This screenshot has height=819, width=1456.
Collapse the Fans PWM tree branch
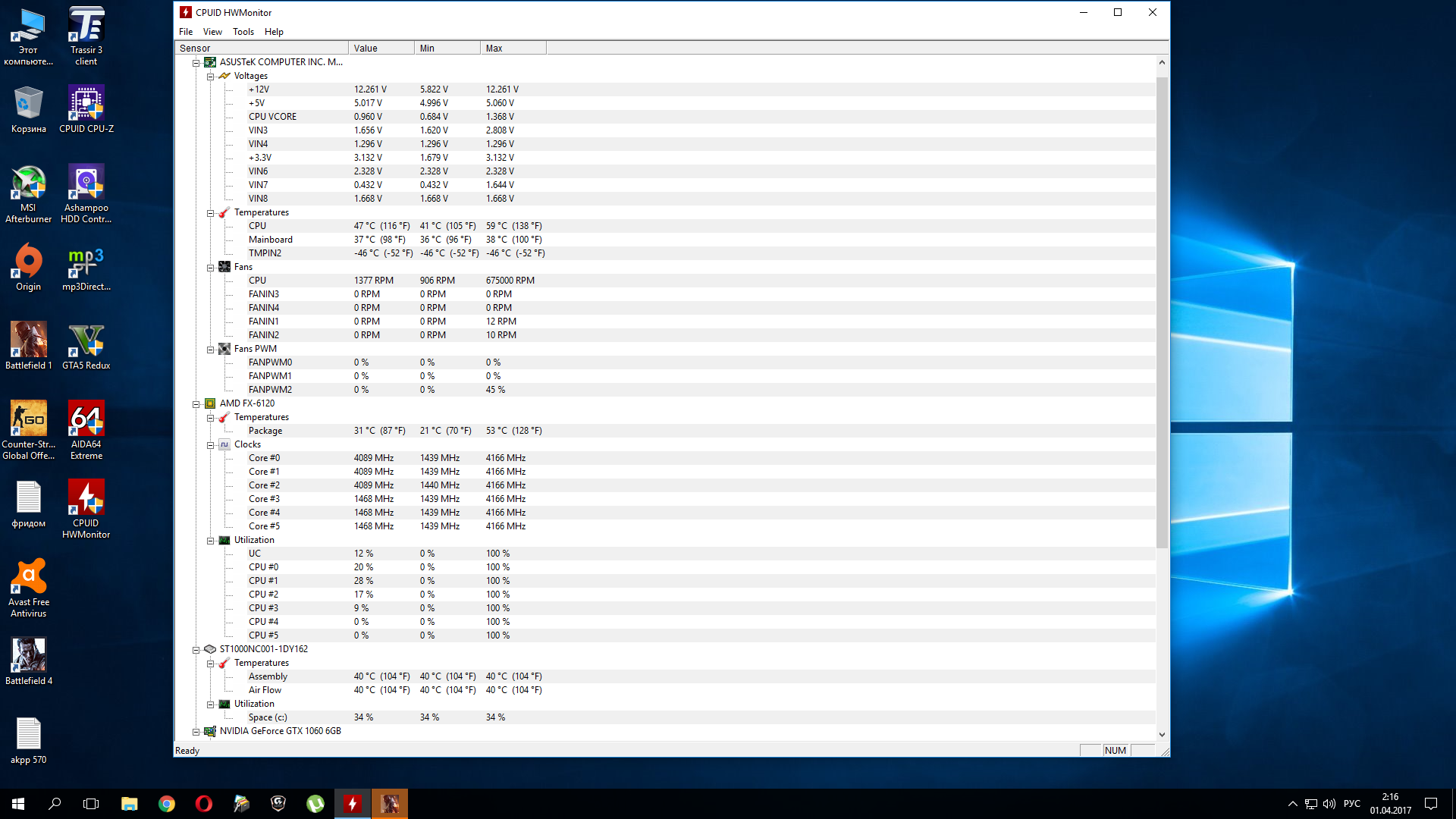pyautogui.click(x=210, y=350)
